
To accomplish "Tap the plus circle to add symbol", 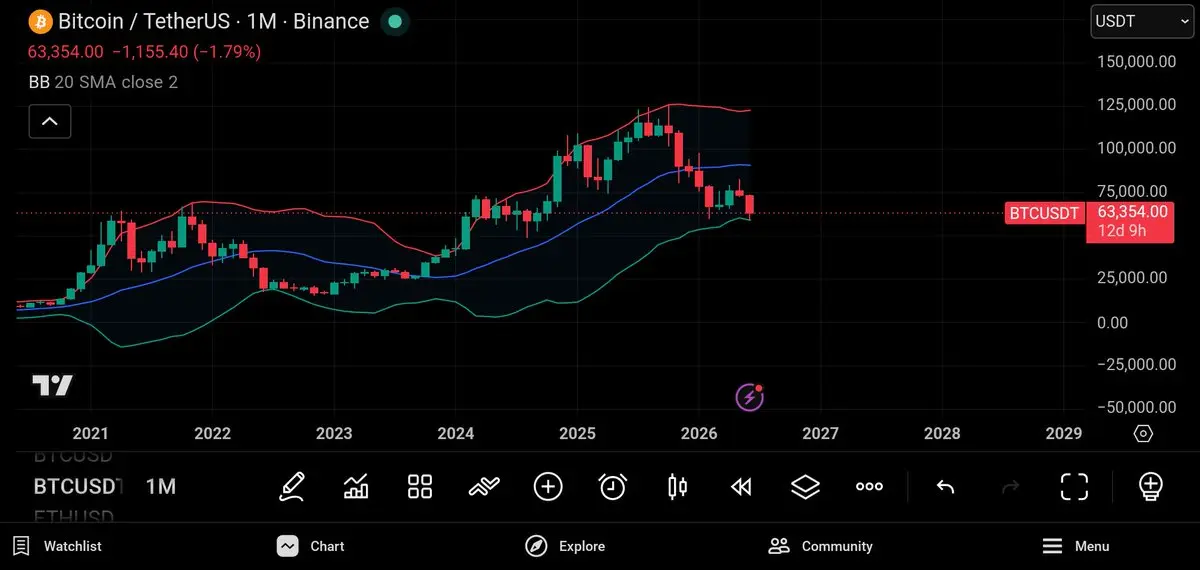I will pos(548,487).
